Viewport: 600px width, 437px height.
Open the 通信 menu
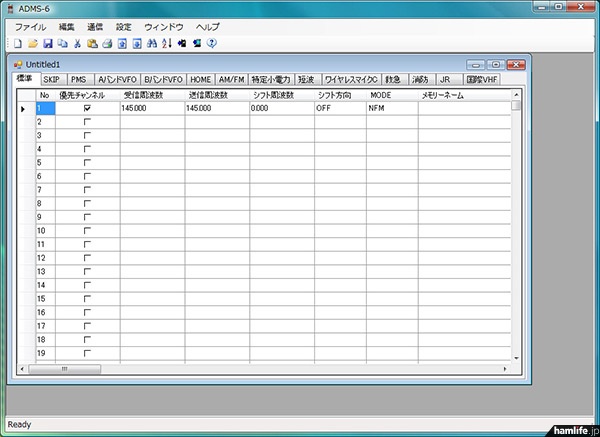pyautogui.click(x=95, y=27)
